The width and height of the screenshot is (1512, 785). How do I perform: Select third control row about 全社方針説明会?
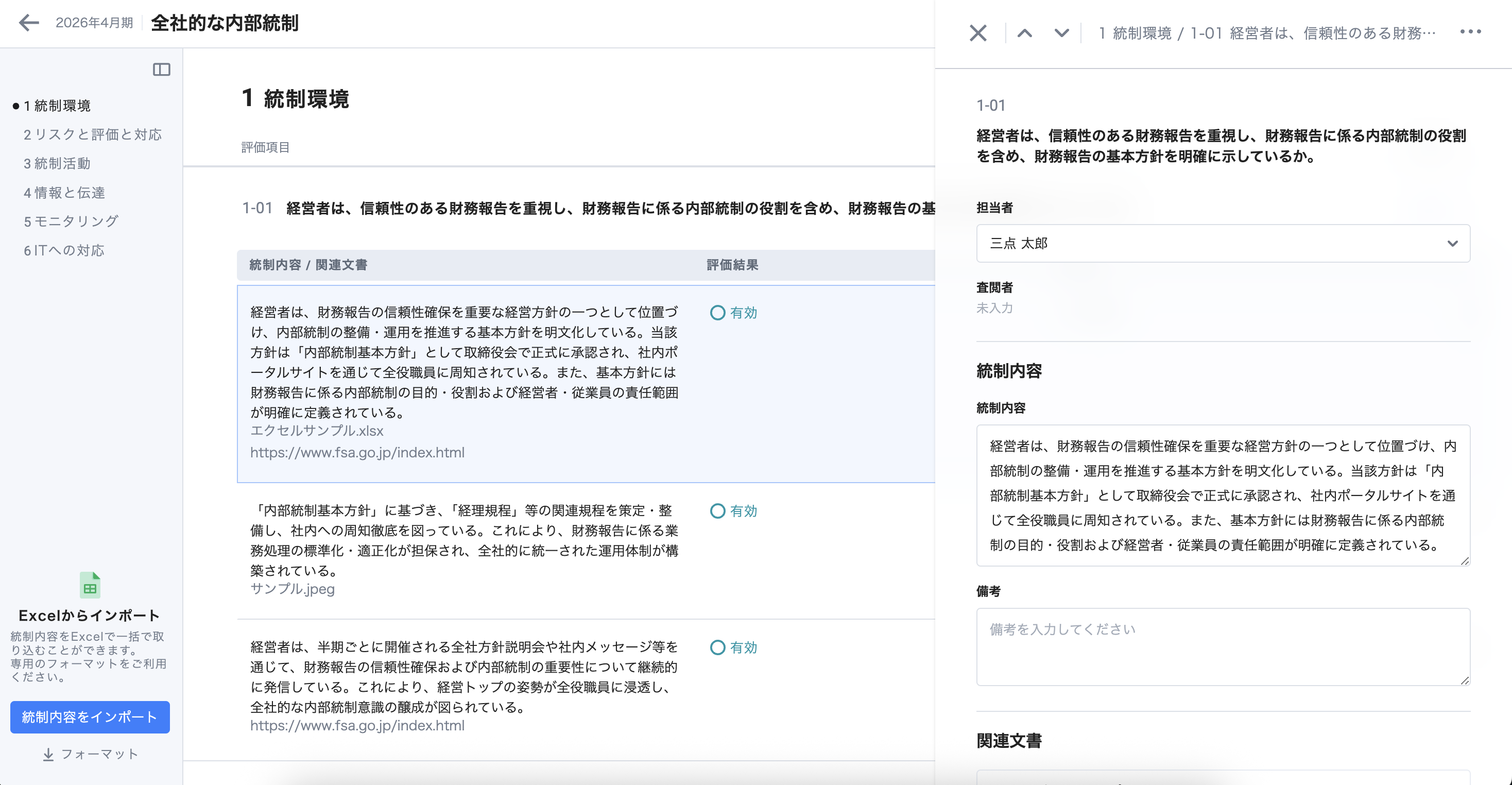point(586,690)
